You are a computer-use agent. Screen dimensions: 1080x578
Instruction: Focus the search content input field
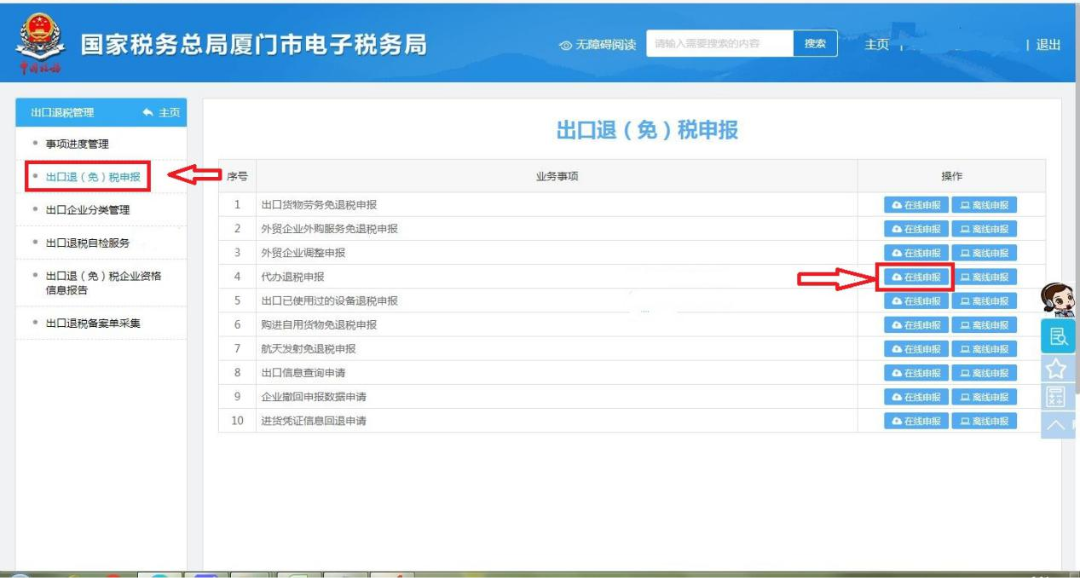coord(720,43)
